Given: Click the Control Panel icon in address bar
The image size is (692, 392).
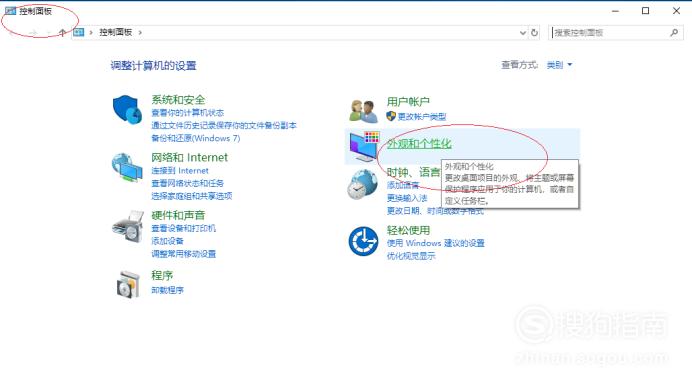Looking at the screenshot, I should (x=79, y=32).
